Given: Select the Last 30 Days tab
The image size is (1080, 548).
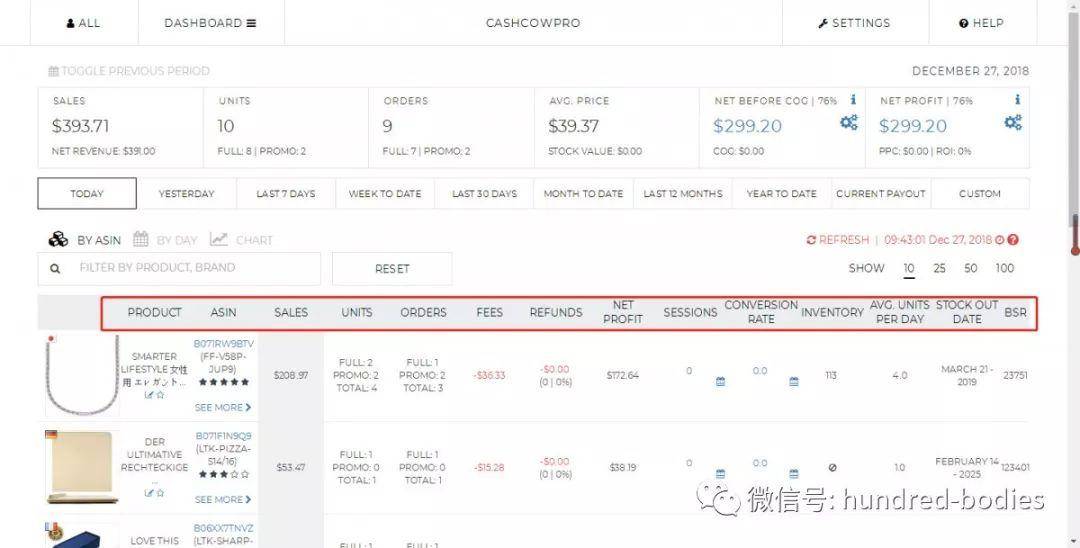Looking at the screenshot, I should pos(484,194).
